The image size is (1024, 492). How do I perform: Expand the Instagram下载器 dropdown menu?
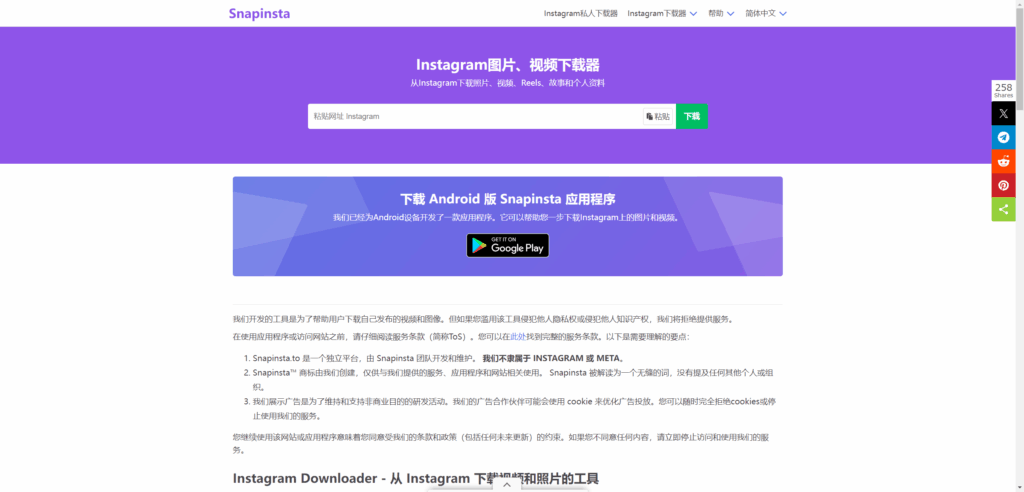pyautogui.click(x=662, y=13)
